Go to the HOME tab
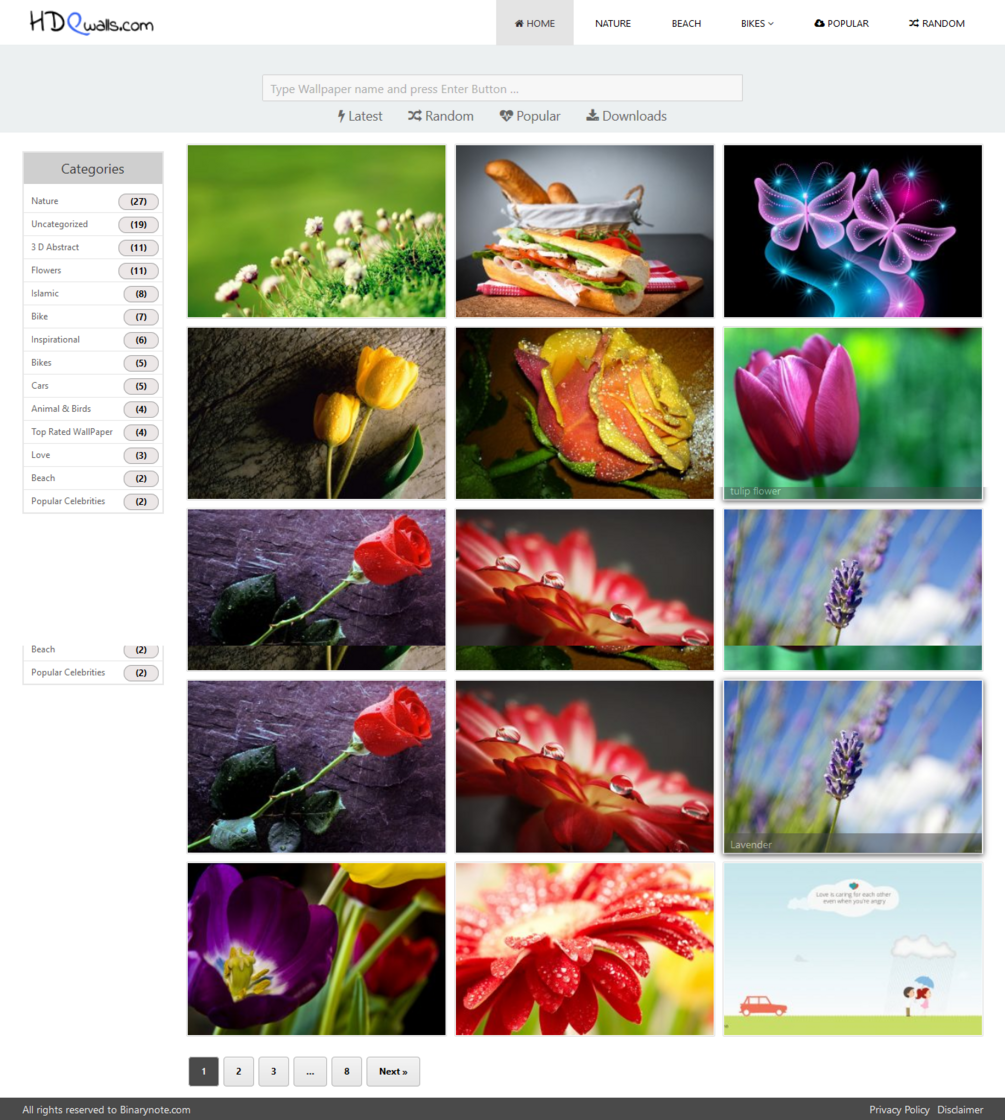The width and height of the screenshot is (1005, 1120). 535,23
